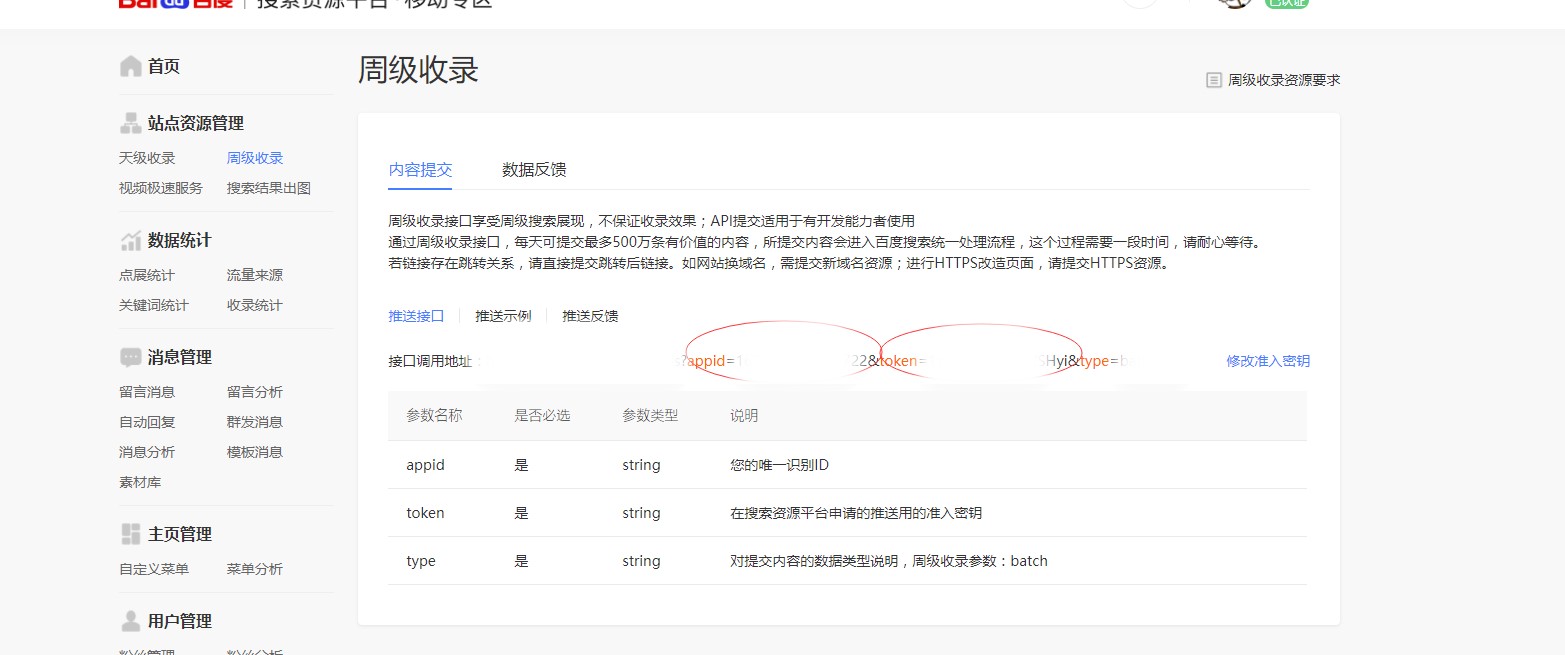Click the 主页管理 section icon
This screenshot has height=655, width=1565.
pyautogui.click(x=130, y=533)
